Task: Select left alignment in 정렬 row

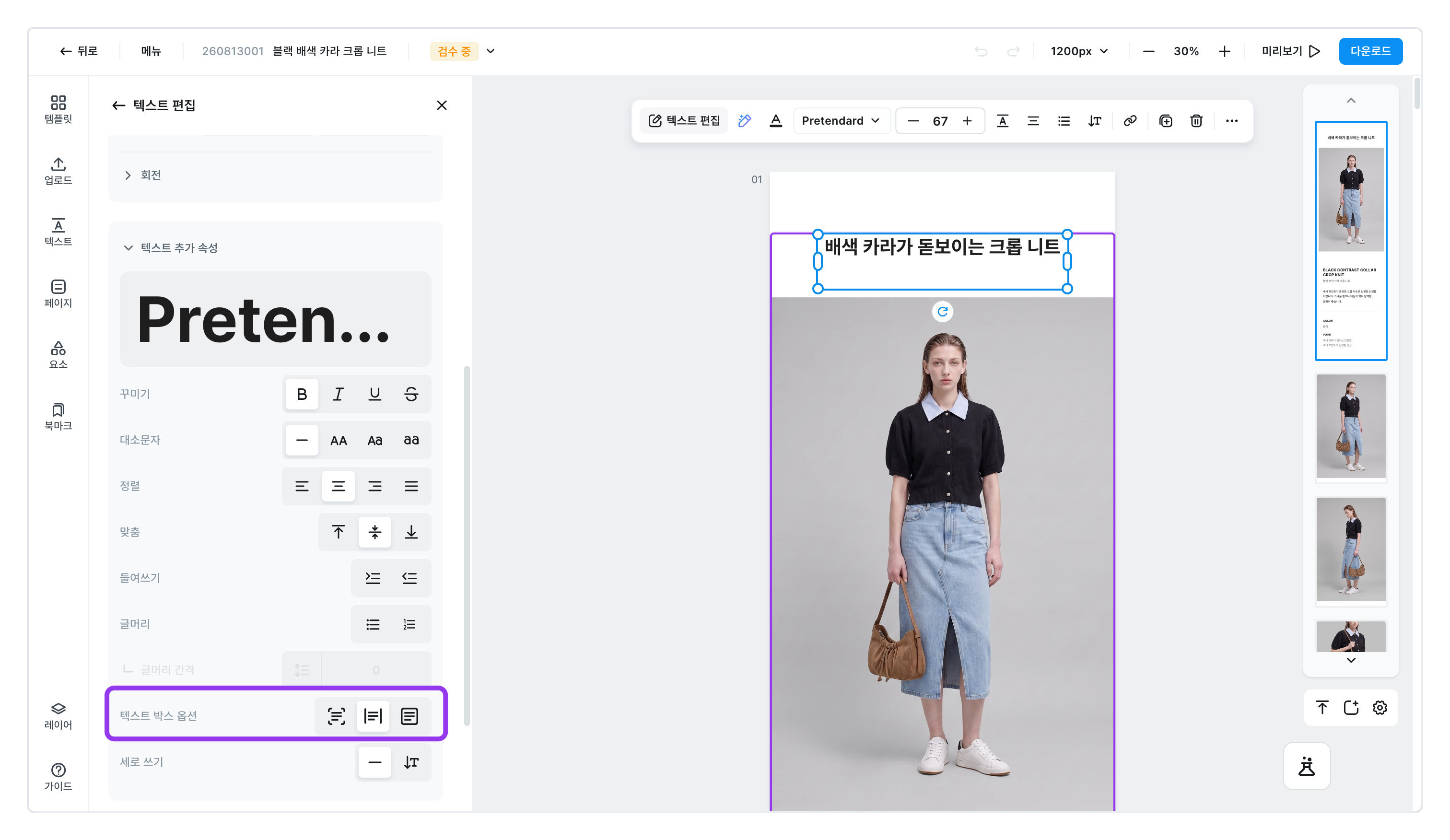Action: pyautogui.click(x=302, y=486)
